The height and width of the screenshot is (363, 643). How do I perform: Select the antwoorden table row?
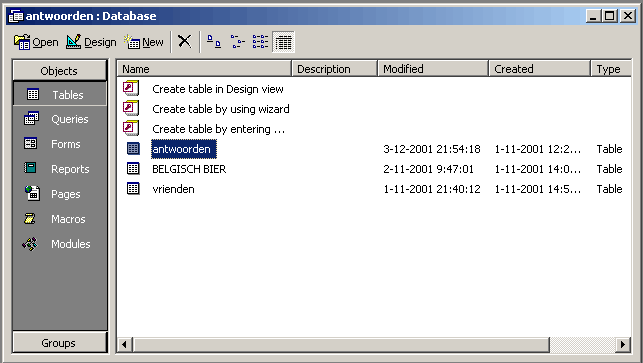[x=184, y=149]
